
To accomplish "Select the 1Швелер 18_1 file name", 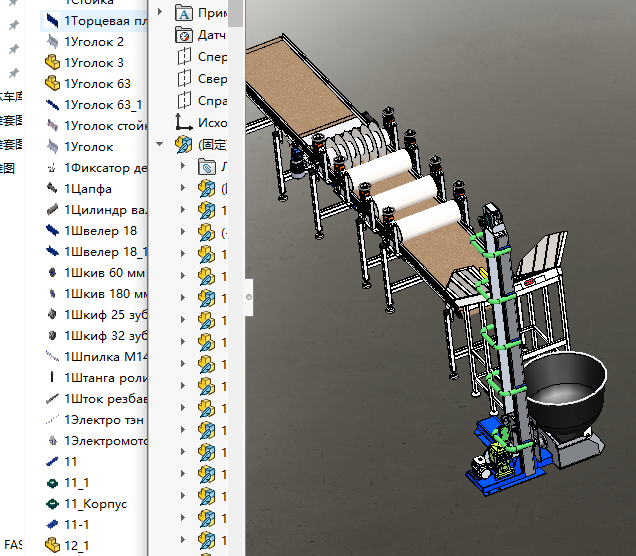I will (x=105, y=252).
